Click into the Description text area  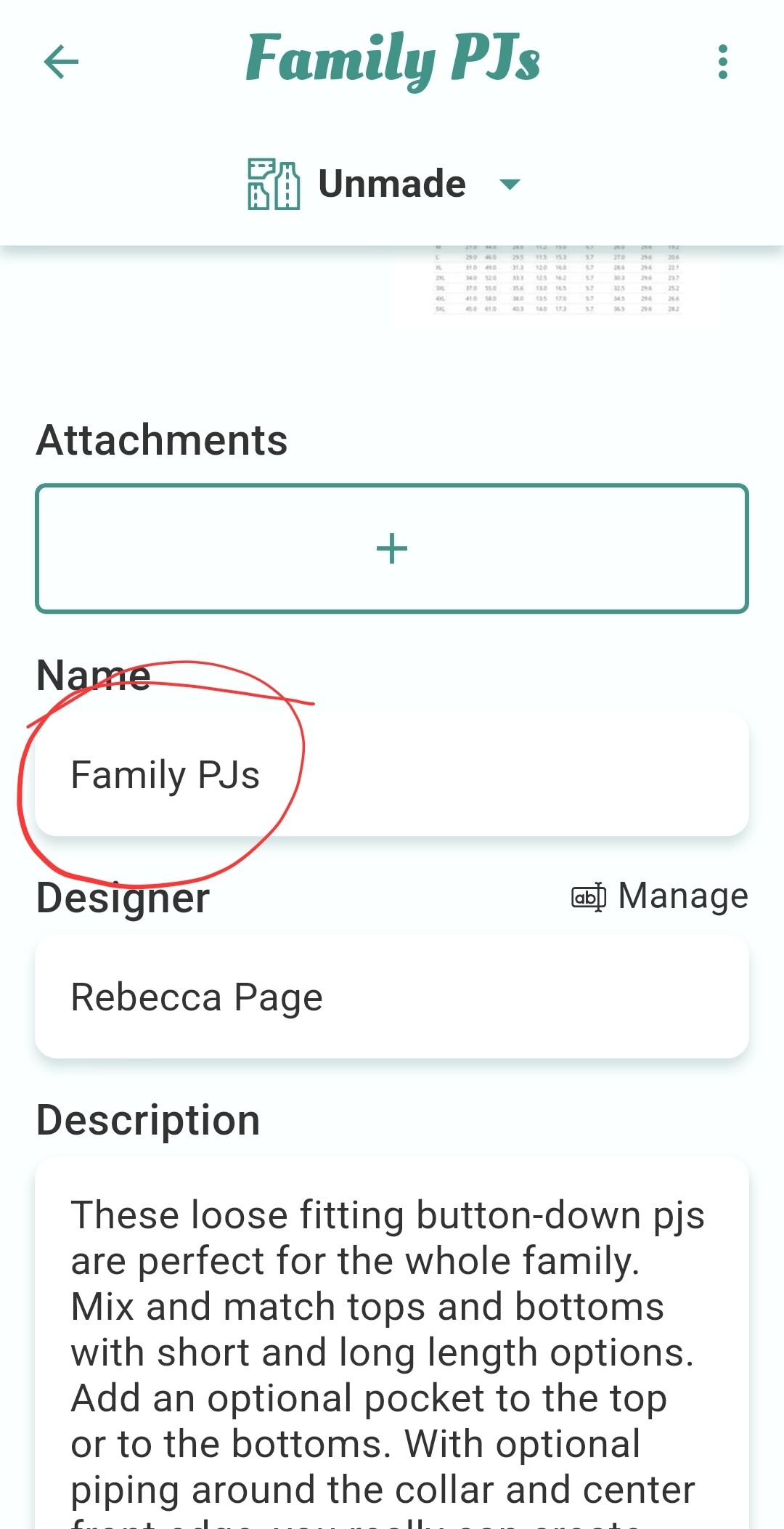pyautogui.click(x=392, y=1344)
